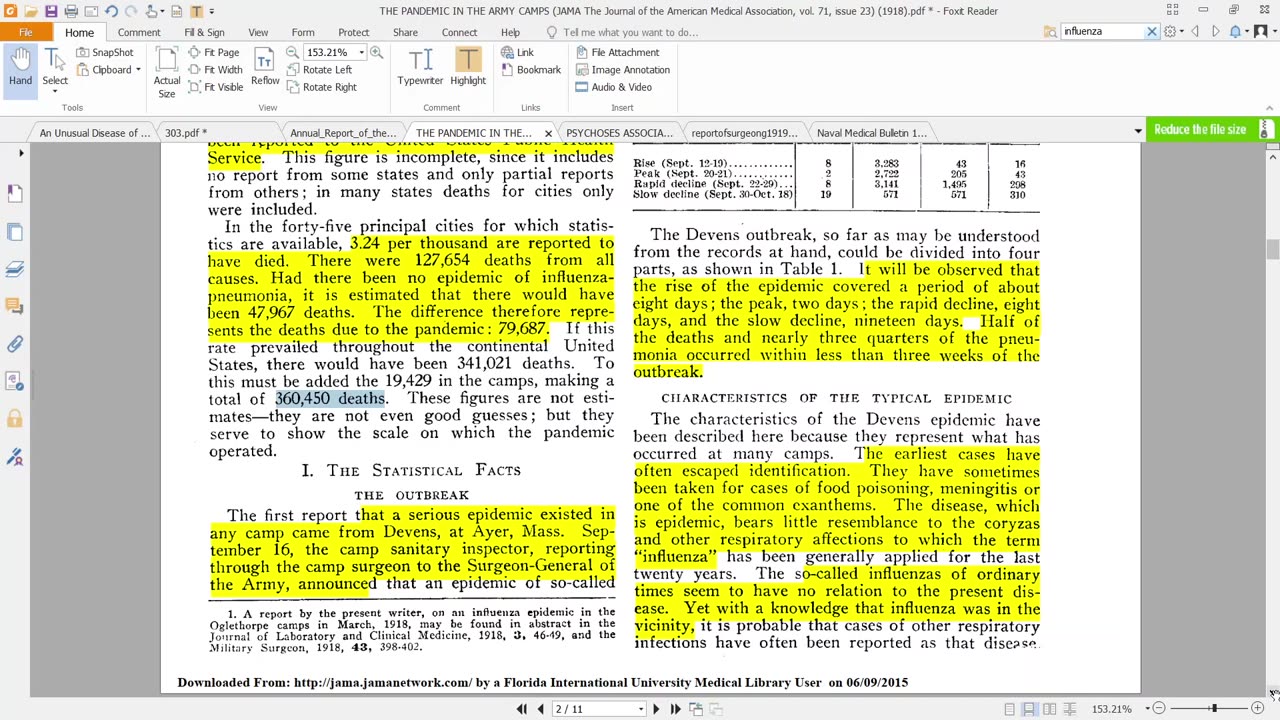Screen dimensions: 1280x720
Task: Open the security lock panel in sidebar
Action: pyautogui.click(x=15, y=419)
